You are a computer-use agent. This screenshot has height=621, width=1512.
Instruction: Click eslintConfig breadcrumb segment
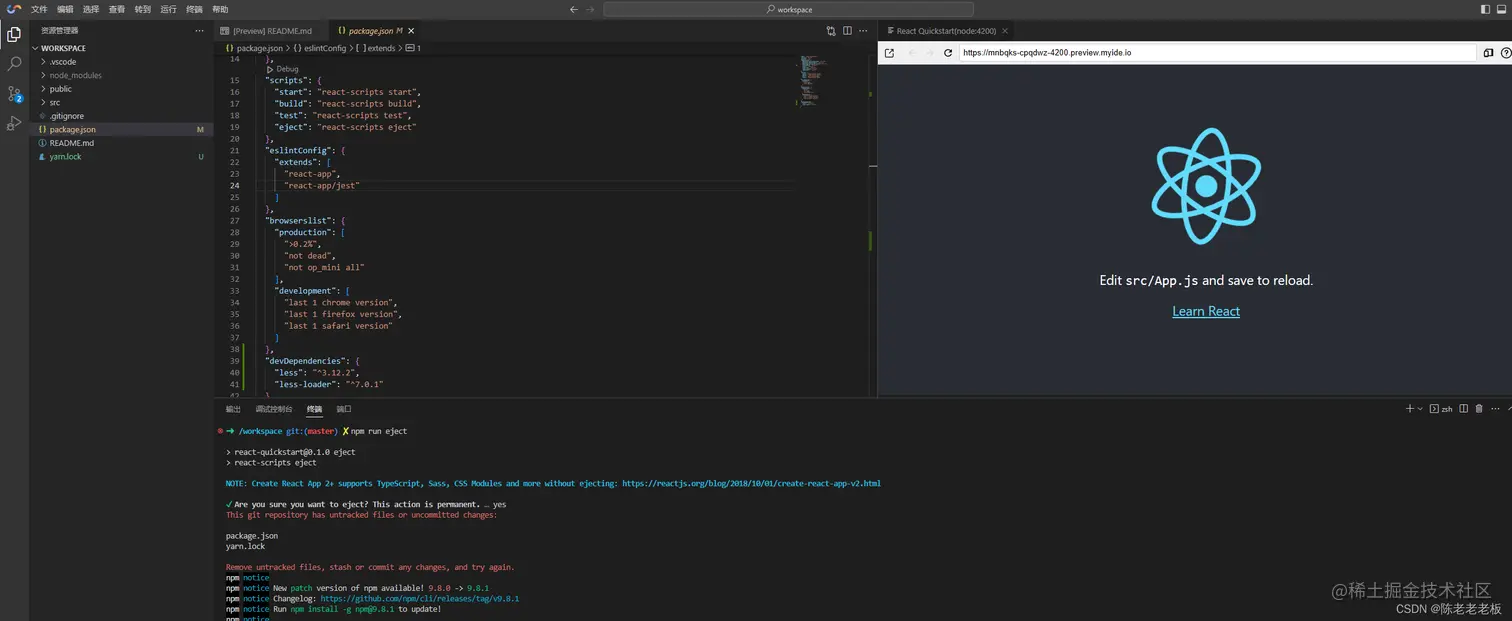[x=325, y=48]
